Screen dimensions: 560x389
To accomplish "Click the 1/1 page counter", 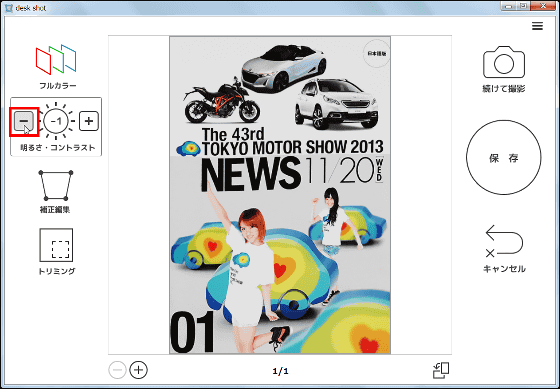I will pyautogui.click(x=280, y=371).
